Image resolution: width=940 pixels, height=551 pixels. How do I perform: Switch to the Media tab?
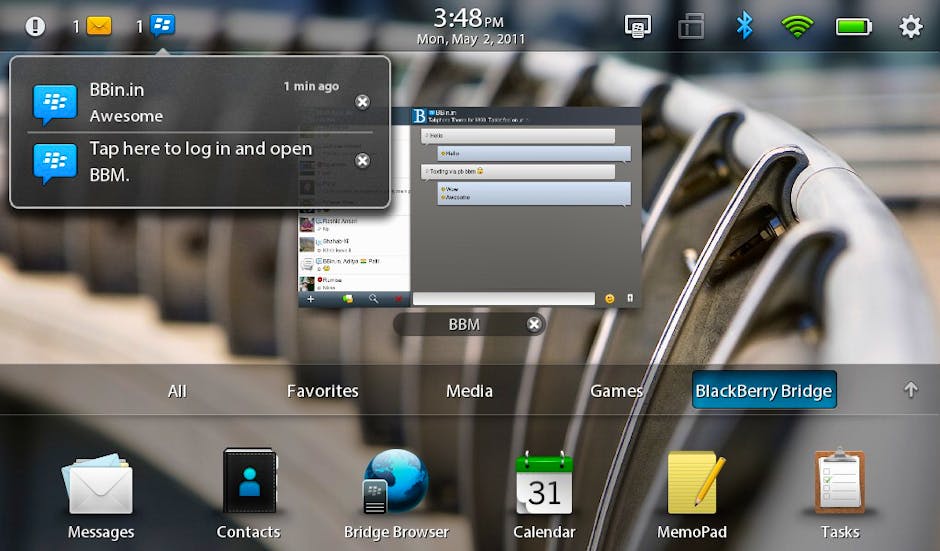tap(469, 391)
